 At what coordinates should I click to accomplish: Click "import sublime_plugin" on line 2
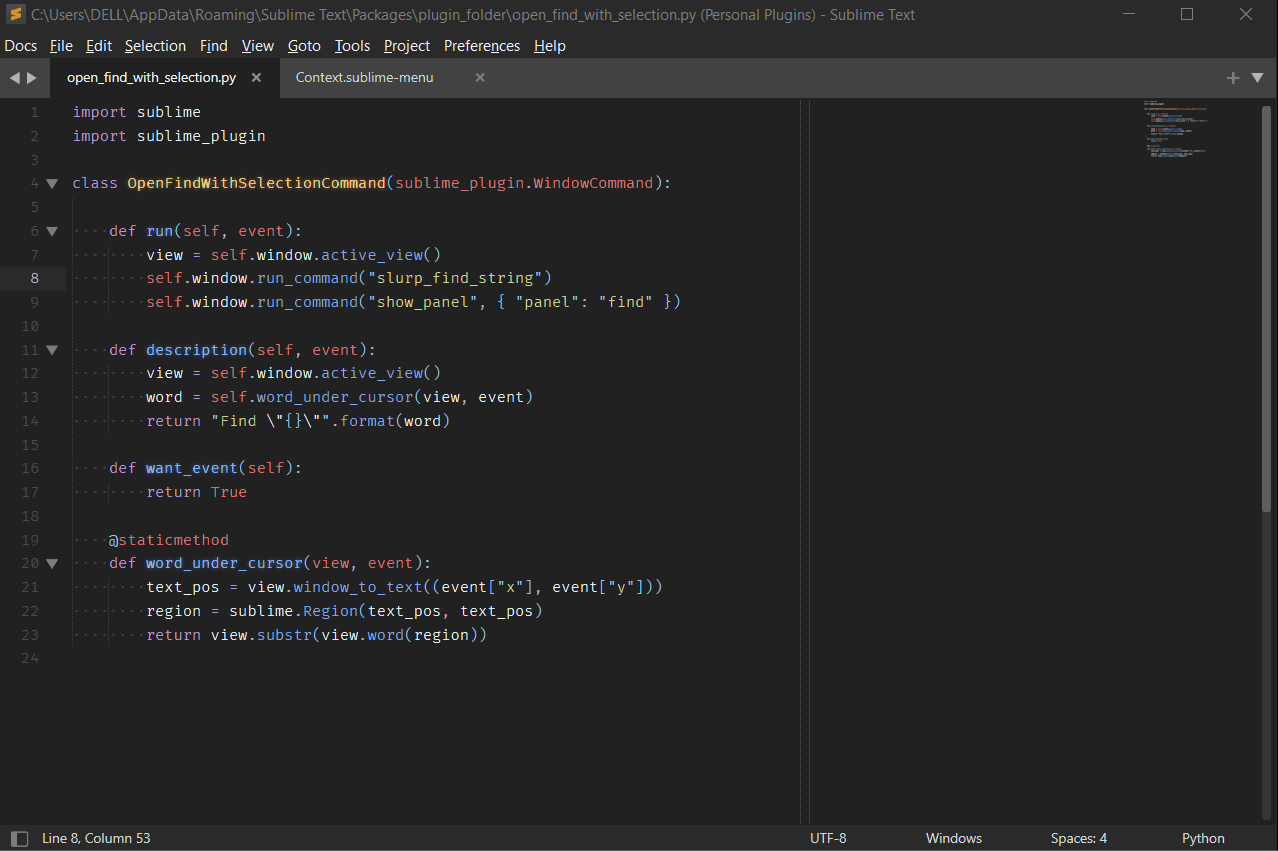(169, 136)
